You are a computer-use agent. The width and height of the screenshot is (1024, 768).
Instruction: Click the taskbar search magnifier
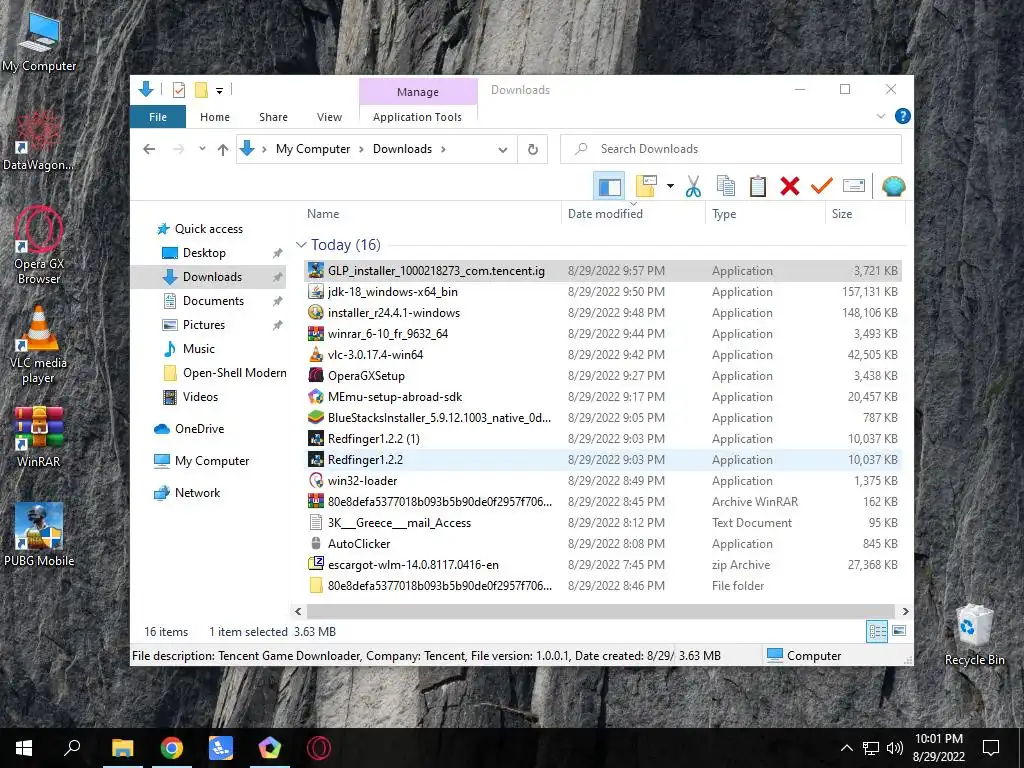point(72,748)
